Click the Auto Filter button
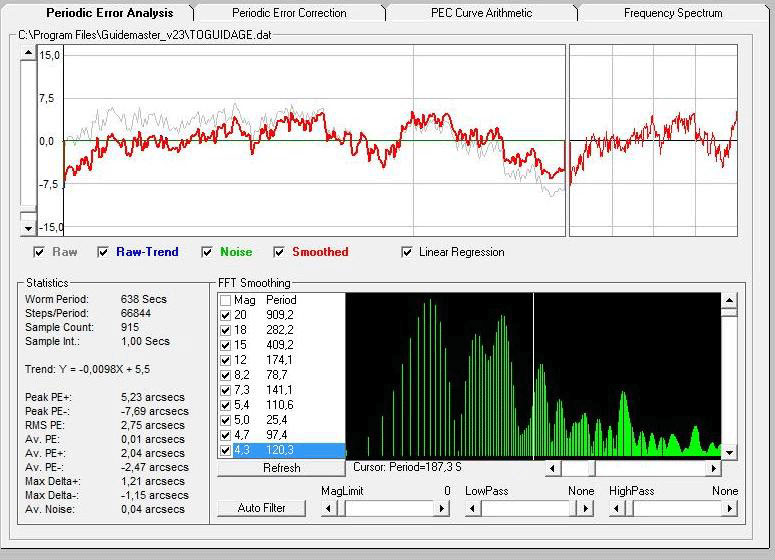 [x=261, y=508]
